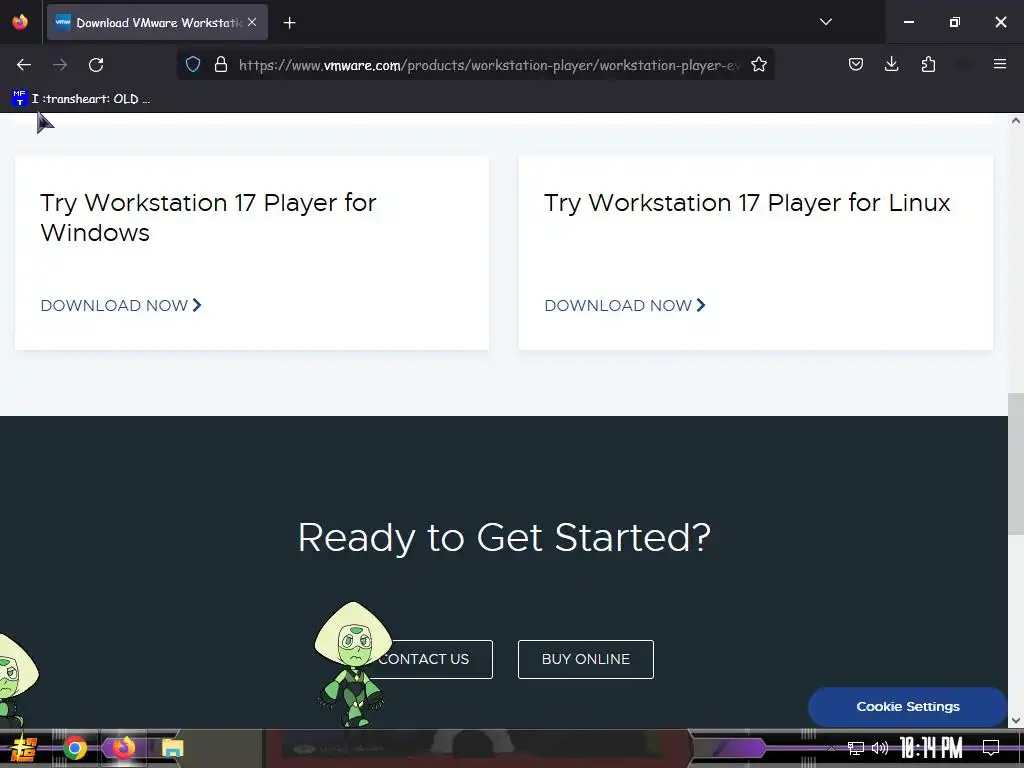This screenshot has width=1024, height=768.
Task: View site security padlock details
Action: 221,65
